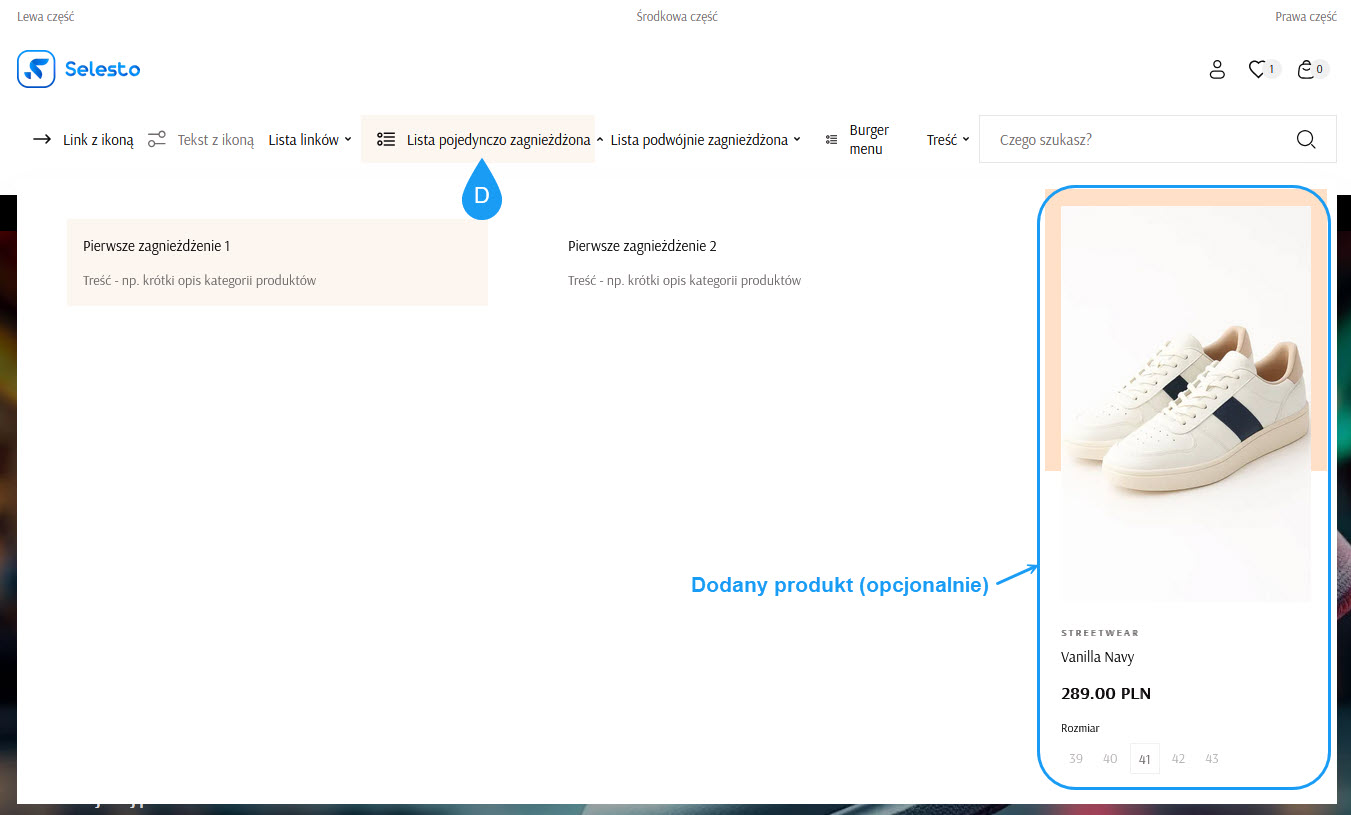Select 'Pierwsze zagnieżdżenie 1' menu entry
The image size is (1351, 815).
[157, 245]
